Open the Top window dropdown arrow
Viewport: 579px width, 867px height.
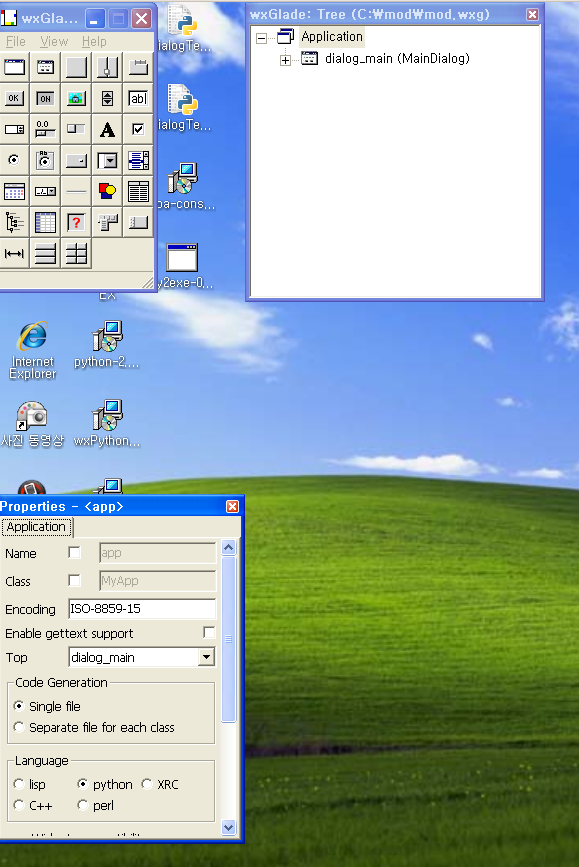206,657
